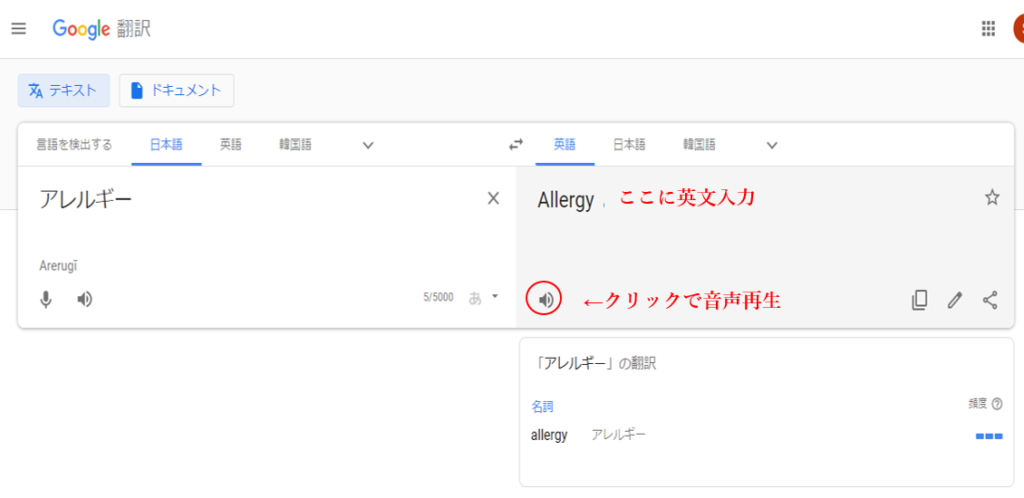Open the main hamburger menu

18,28
